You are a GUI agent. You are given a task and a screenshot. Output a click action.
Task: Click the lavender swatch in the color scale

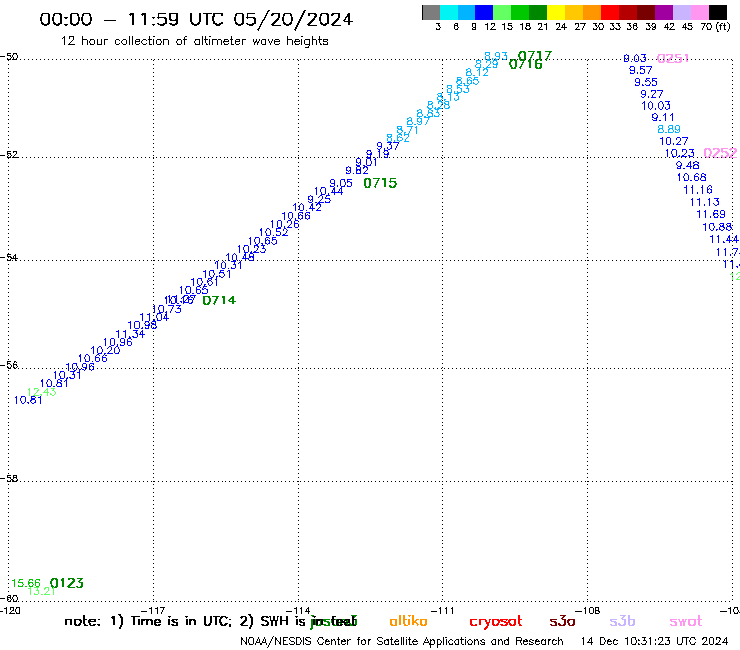(681, 12)
